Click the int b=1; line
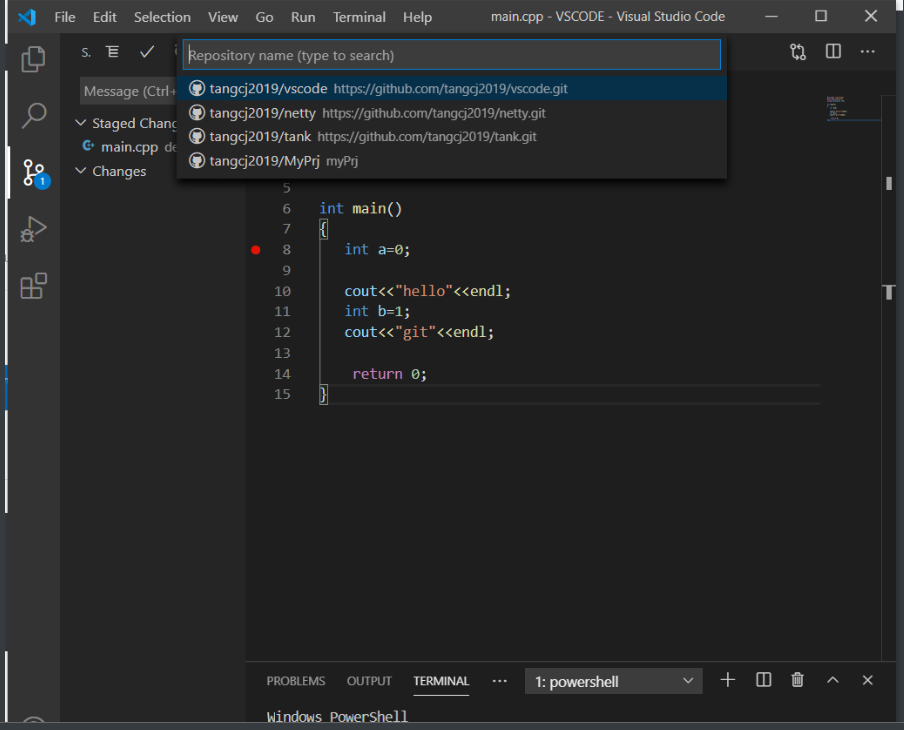Screen dimensions: 904x730 (377, 311)
